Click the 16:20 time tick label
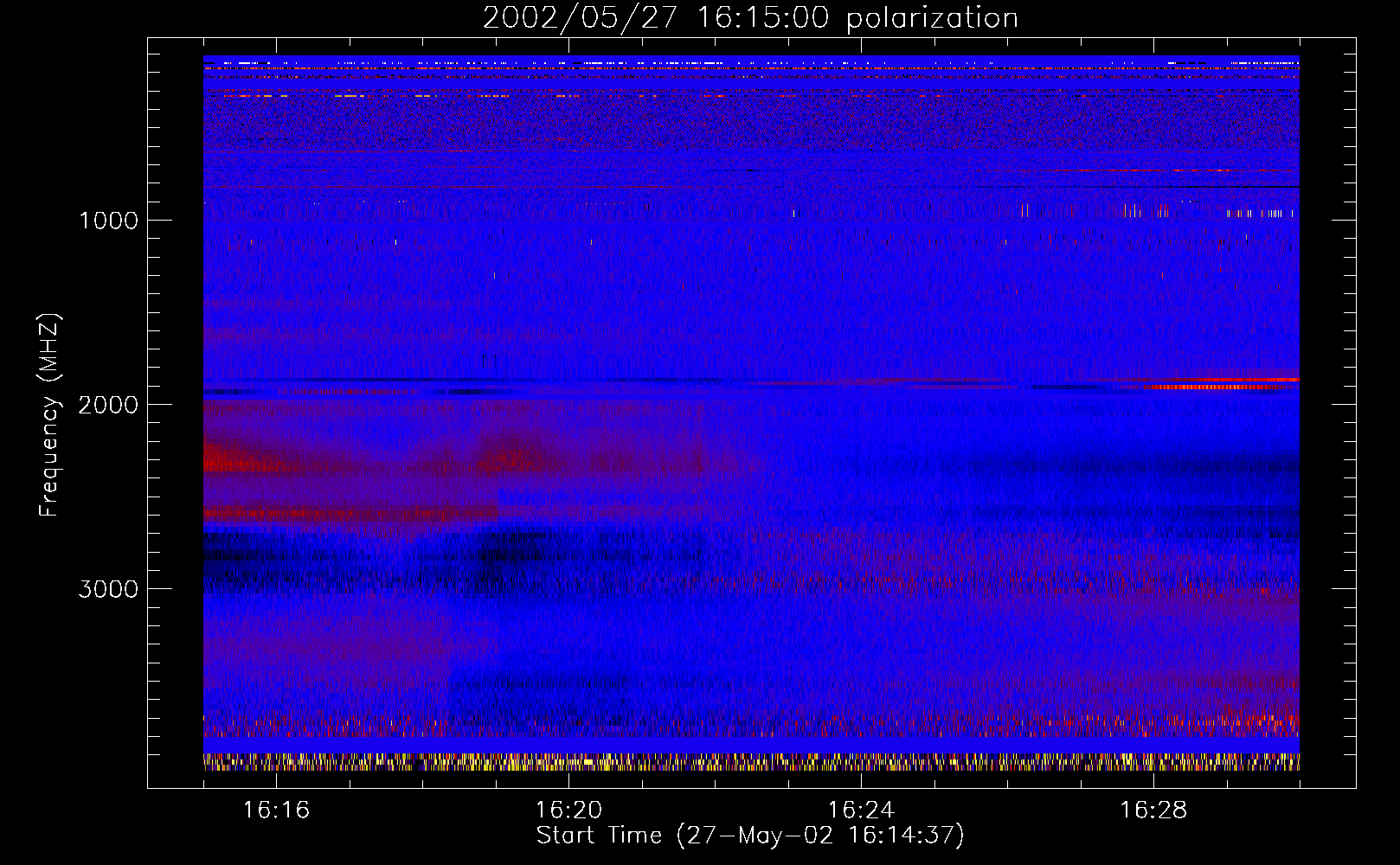This screenshot has width=1400, height=865. pyautogui.click(x=568, y=810)
